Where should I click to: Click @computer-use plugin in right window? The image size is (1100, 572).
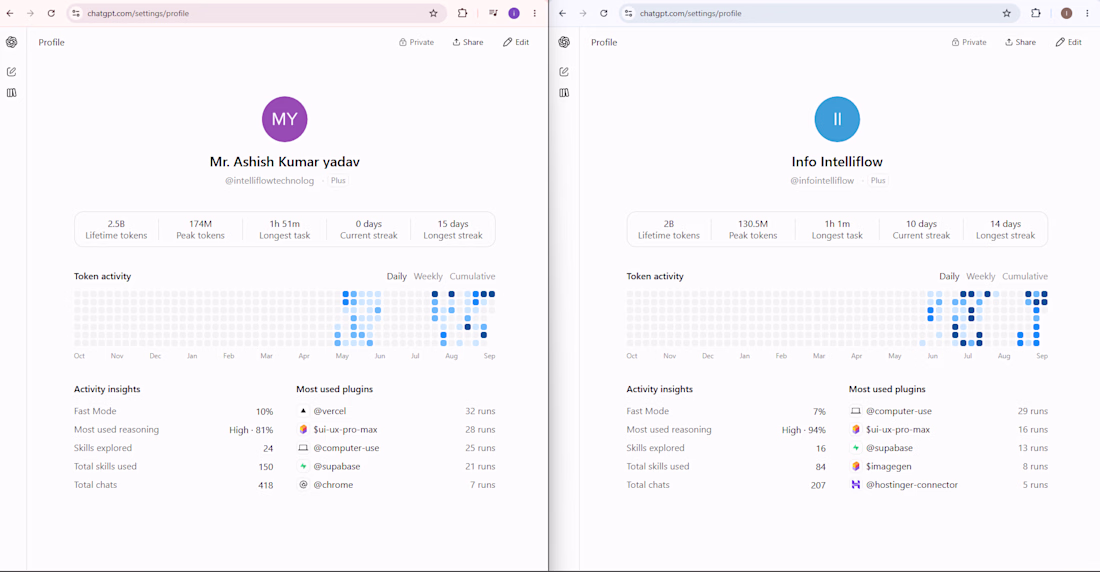point(948,411)
